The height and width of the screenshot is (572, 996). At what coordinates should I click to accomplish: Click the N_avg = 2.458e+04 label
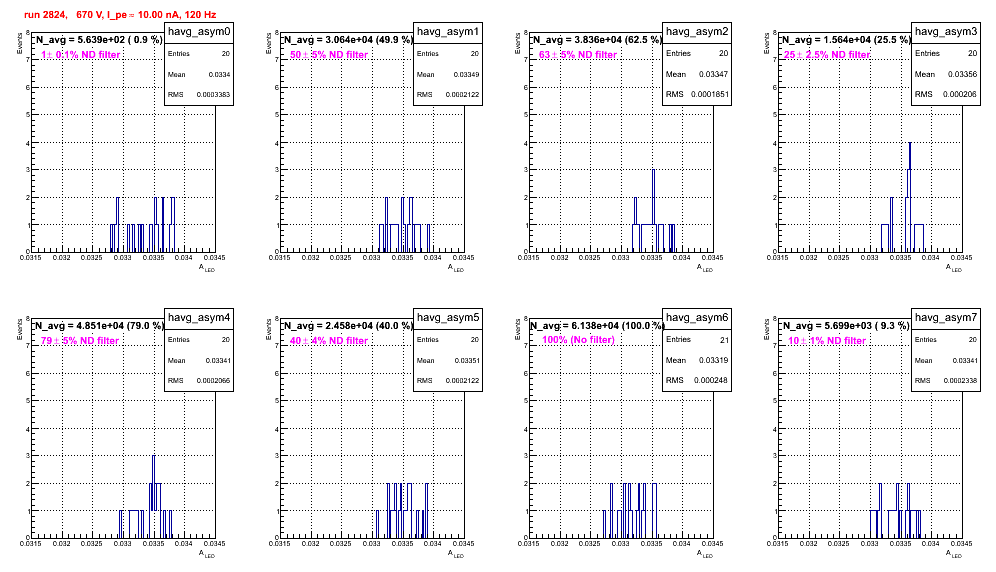348,325
